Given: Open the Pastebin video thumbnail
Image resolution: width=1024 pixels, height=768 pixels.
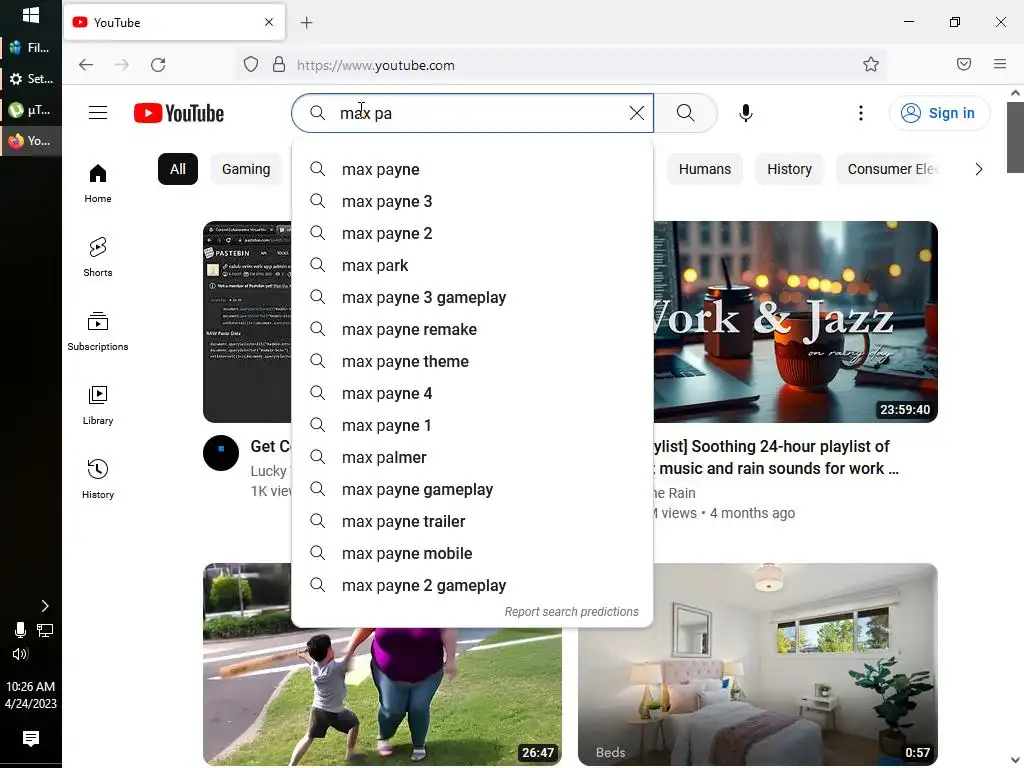Looking at the screenshot, I should (x=248, y=322).
